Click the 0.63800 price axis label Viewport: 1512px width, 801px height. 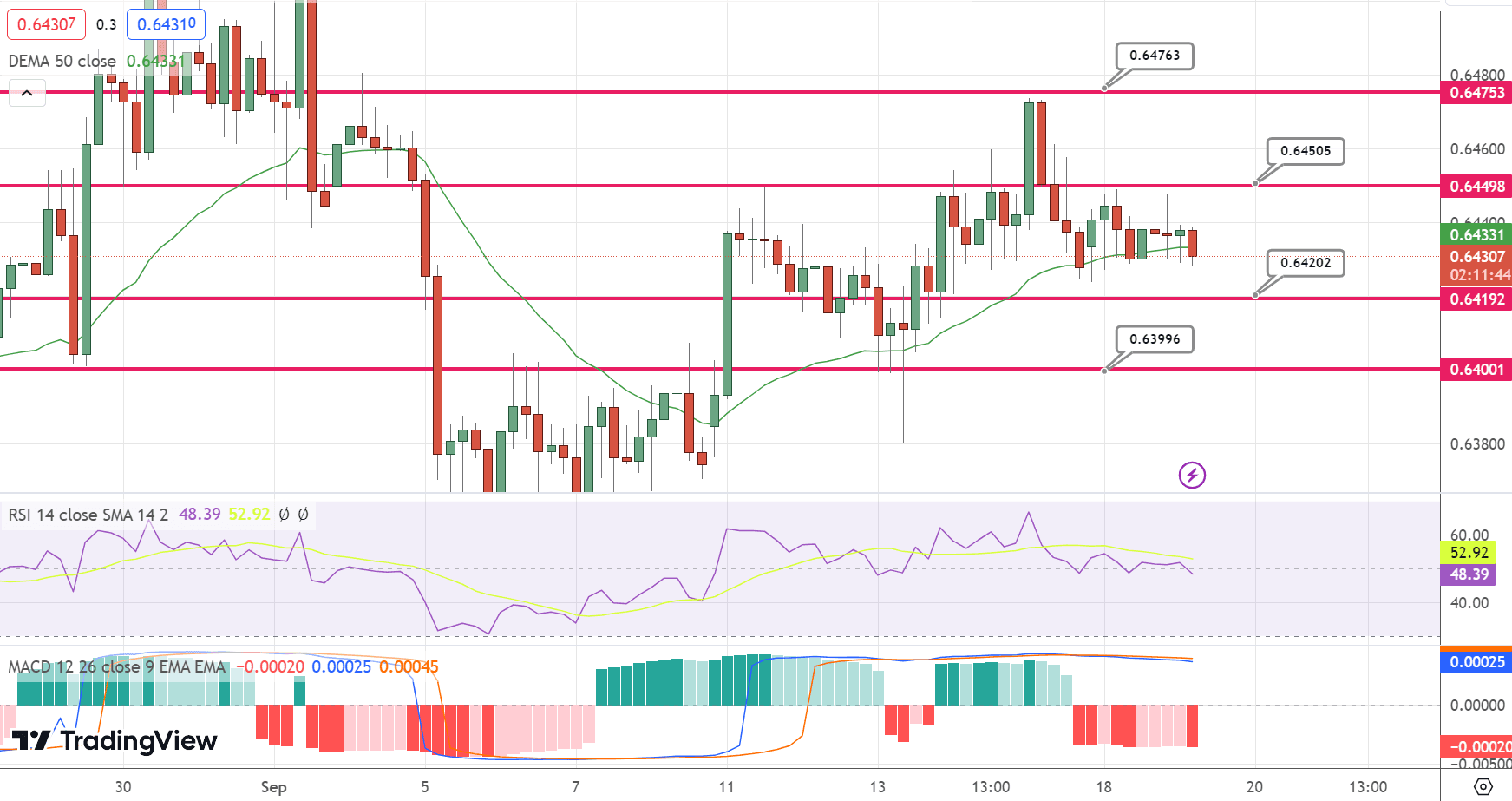coord(1477,444)
